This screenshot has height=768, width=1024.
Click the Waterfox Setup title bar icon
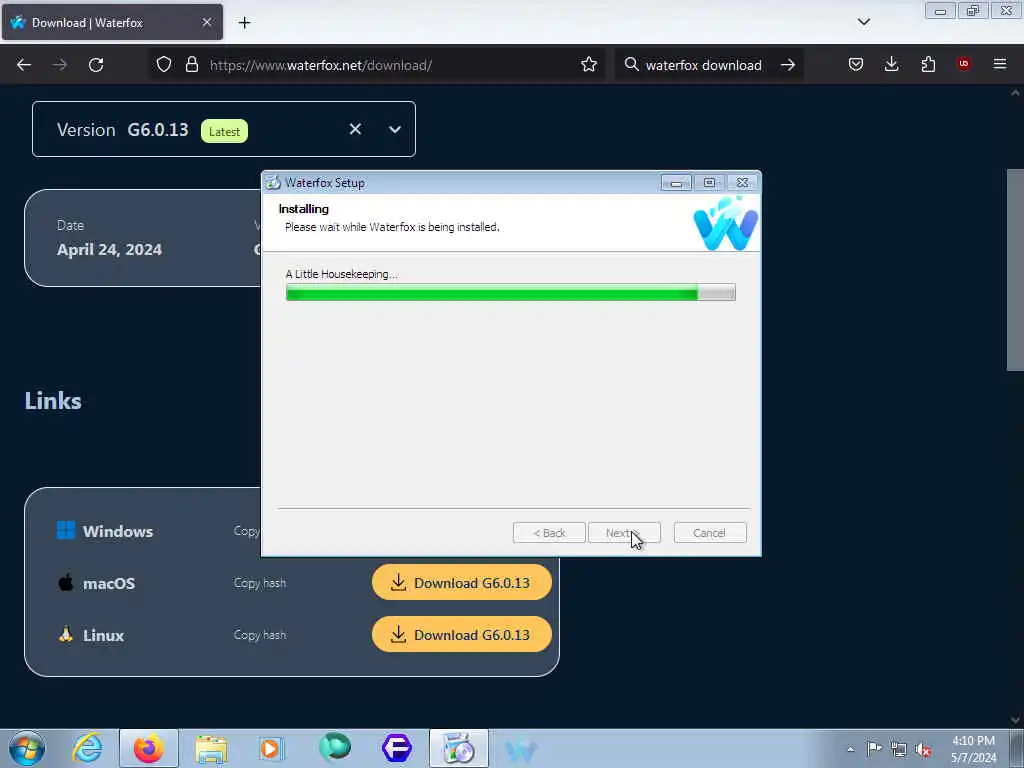click(274, 183)
